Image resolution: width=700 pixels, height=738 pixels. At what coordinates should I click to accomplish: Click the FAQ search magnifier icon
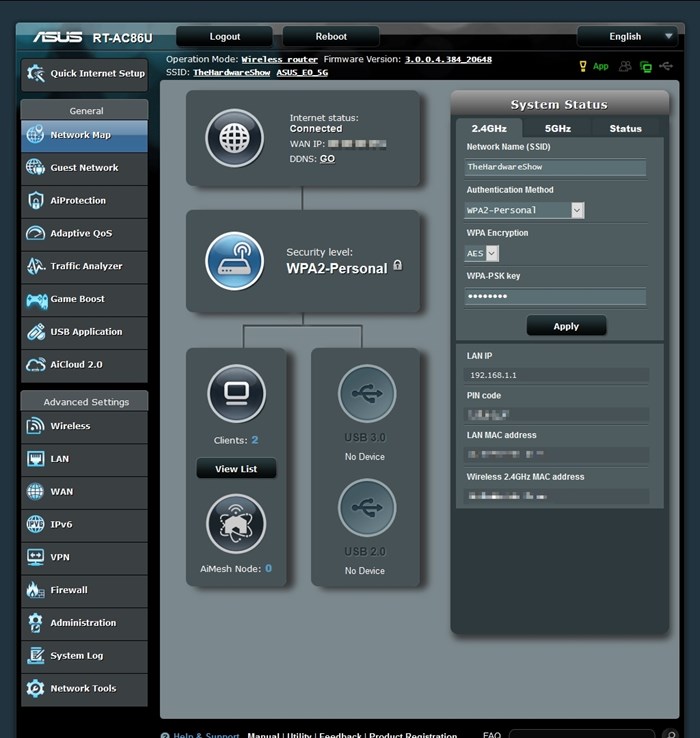[669, 734]
